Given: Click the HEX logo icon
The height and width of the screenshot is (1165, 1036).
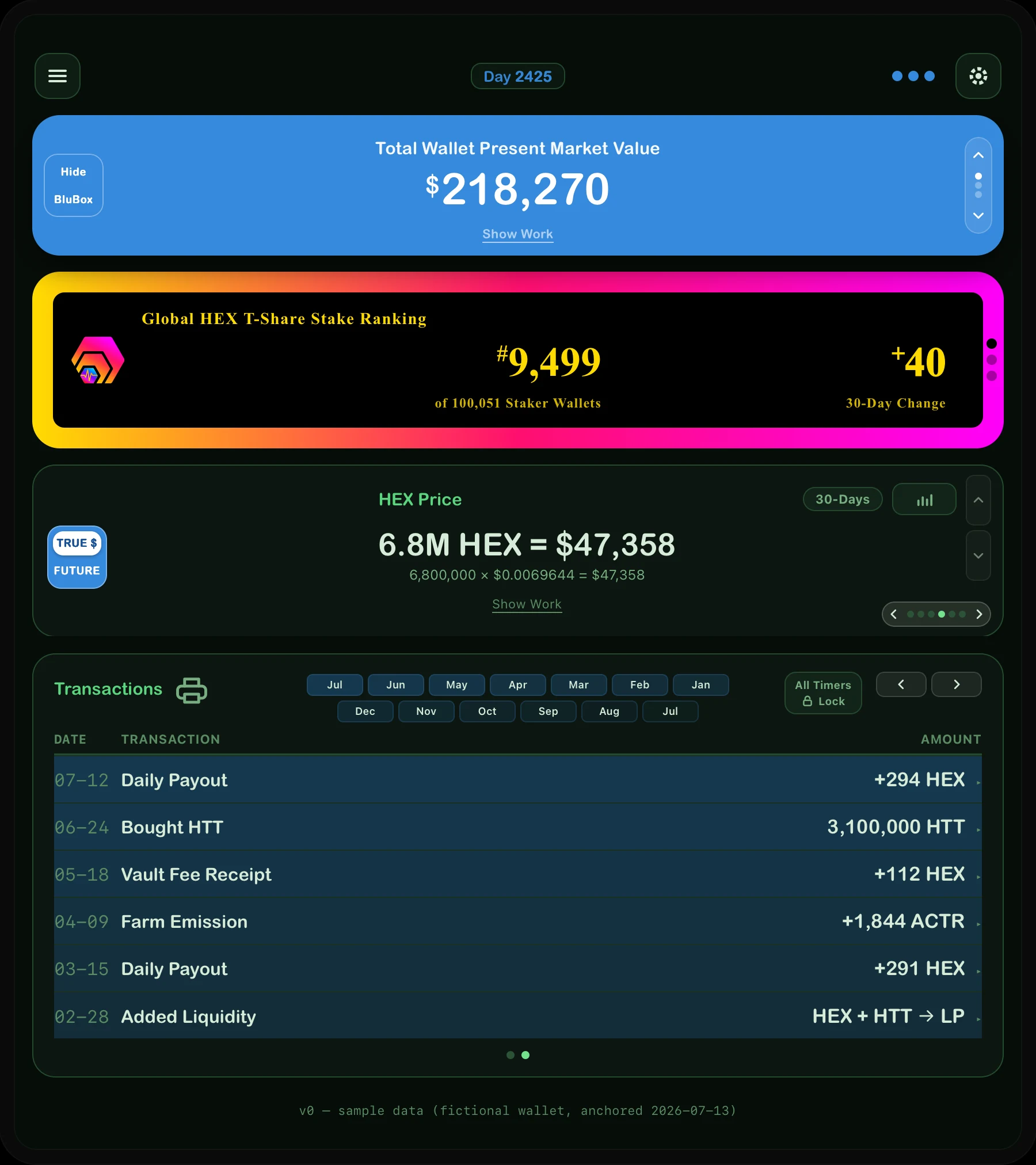Looking at the screenshot, I should click(98, 360).
